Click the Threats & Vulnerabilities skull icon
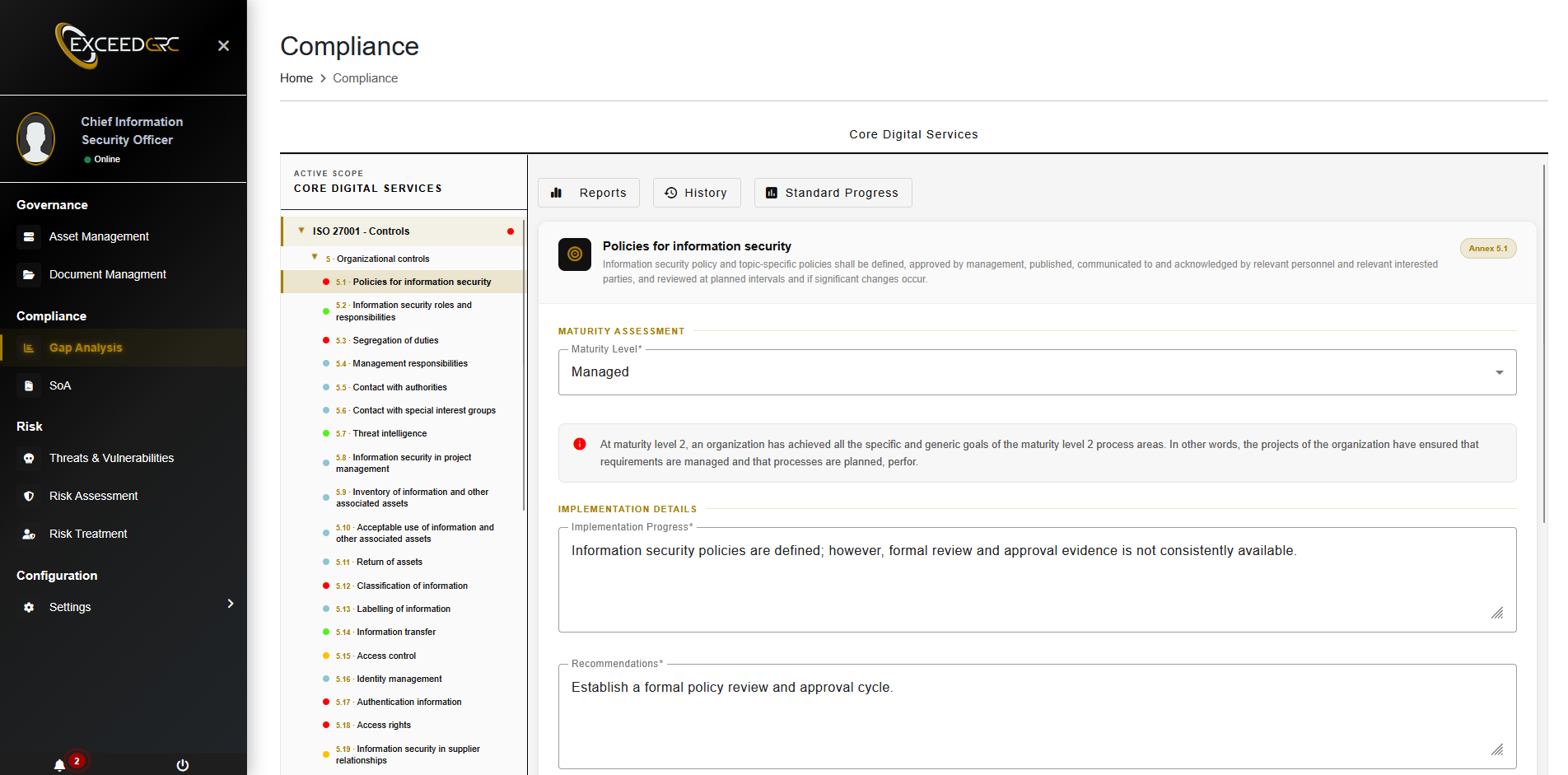 29,459
